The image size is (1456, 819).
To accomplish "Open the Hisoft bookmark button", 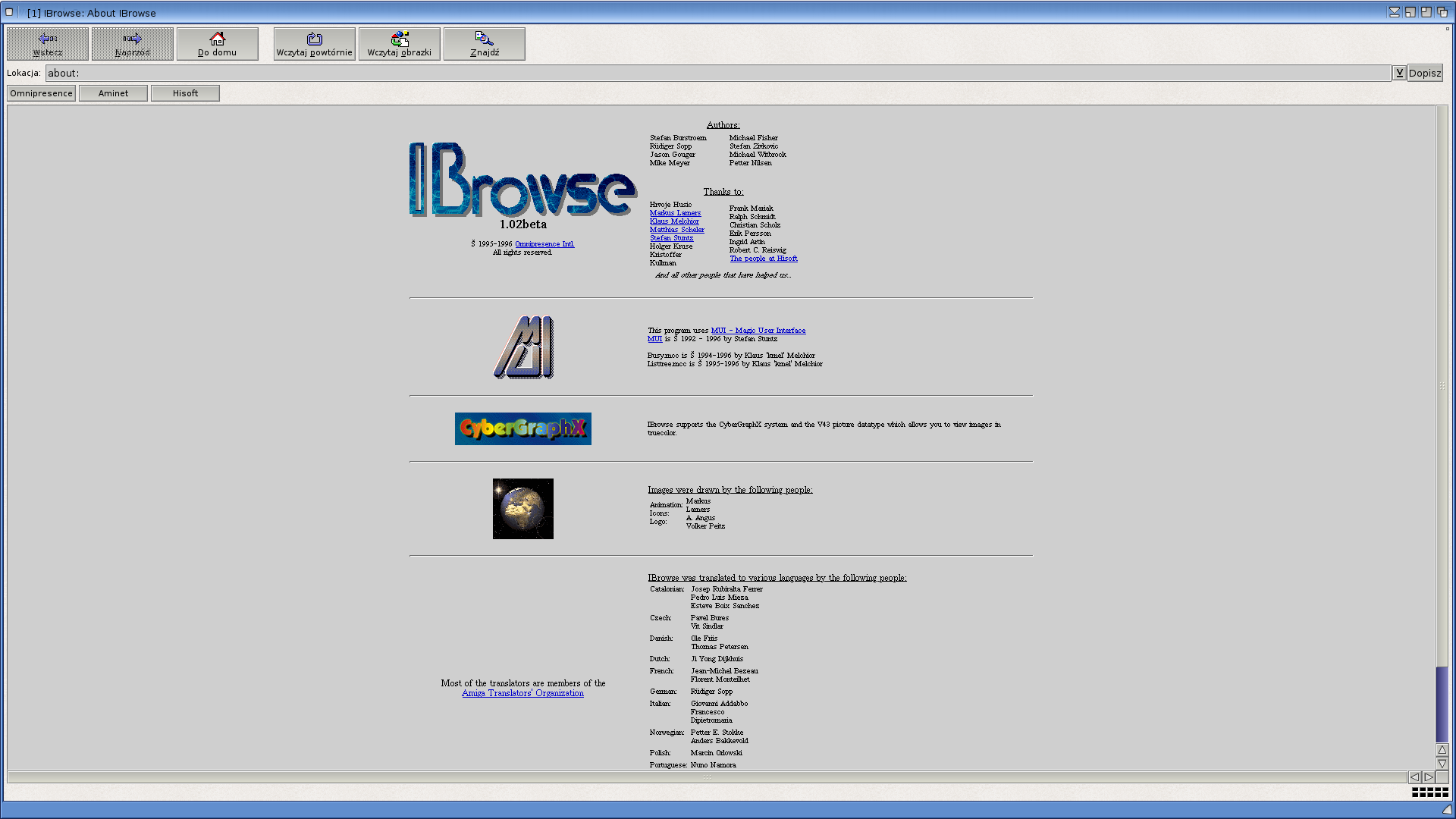I will [x=185, y=93].
